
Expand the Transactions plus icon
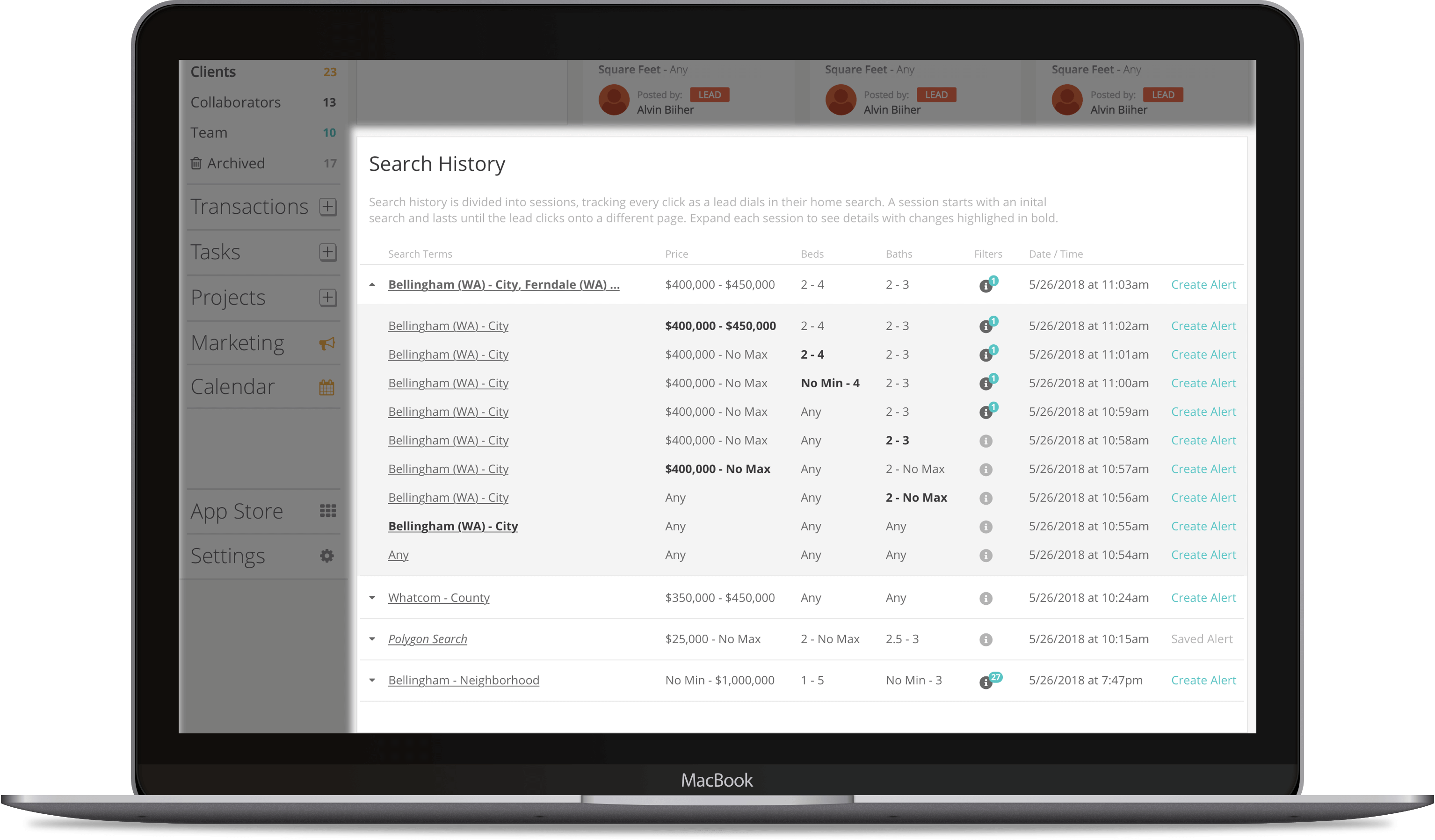point(327,207)
